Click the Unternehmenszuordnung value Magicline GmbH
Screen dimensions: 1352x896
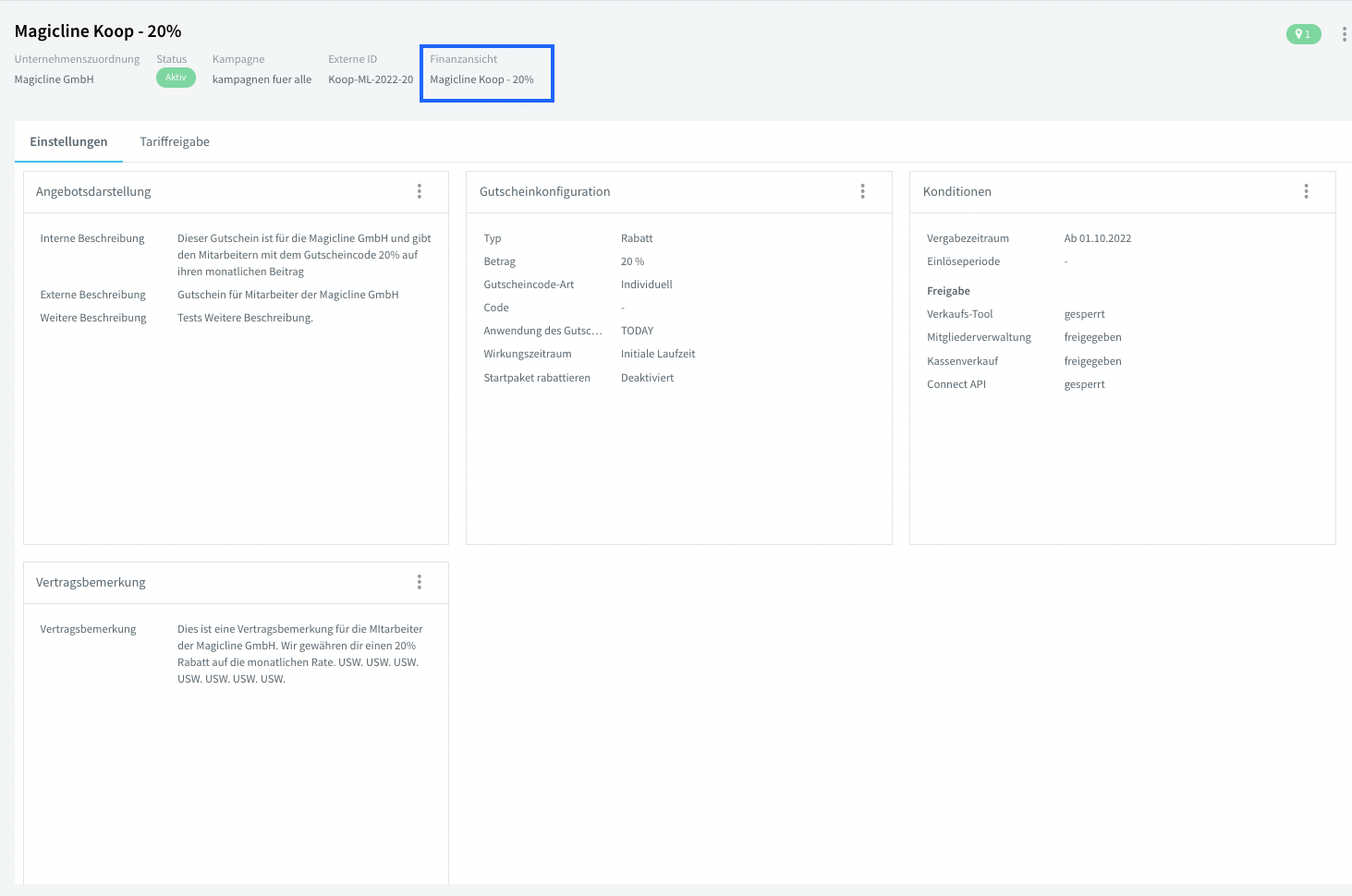[x=55, y=79]
